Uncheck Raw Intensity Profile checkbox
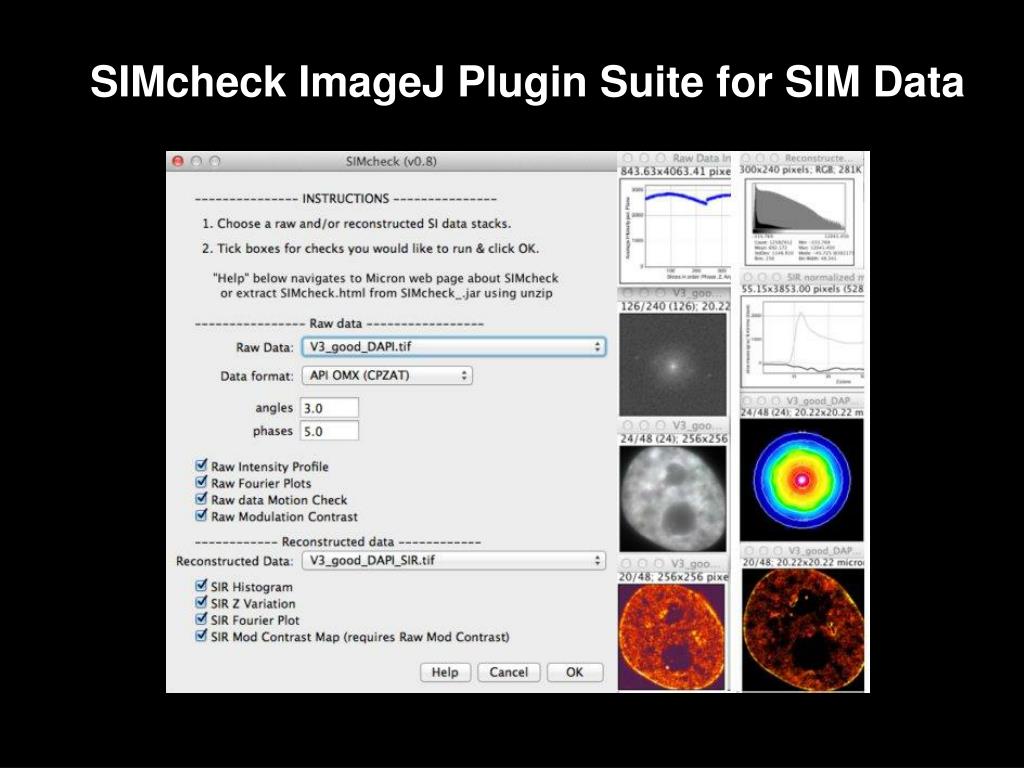Image resolution: width=1024 pixels, height=768 pixels. coord(201,466)
